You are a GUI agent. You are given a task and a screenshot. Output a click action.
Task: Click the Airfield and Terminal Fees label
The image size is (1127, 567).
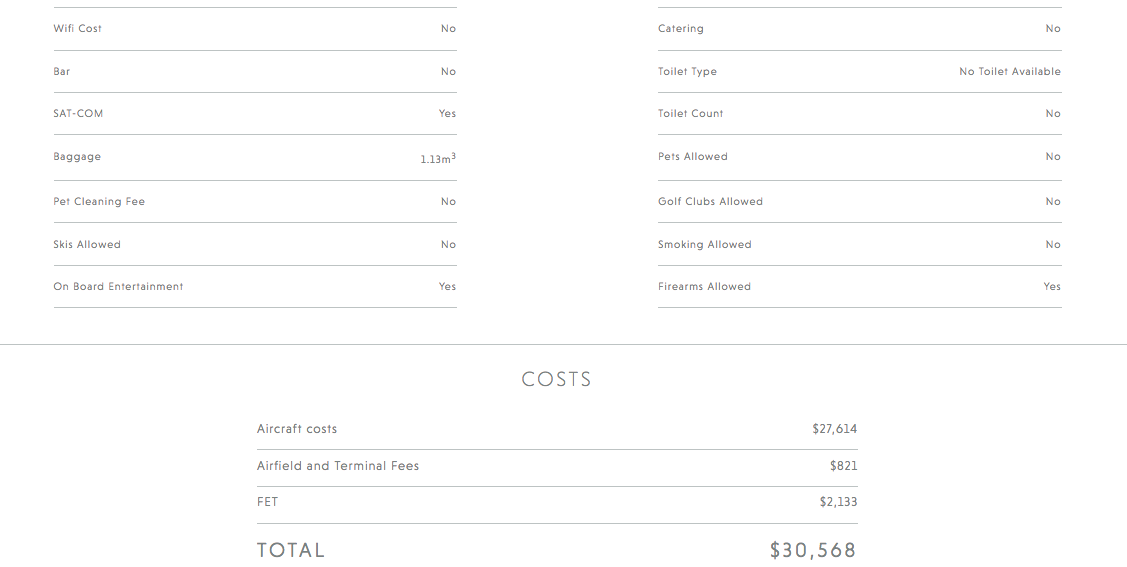[338, 466]
